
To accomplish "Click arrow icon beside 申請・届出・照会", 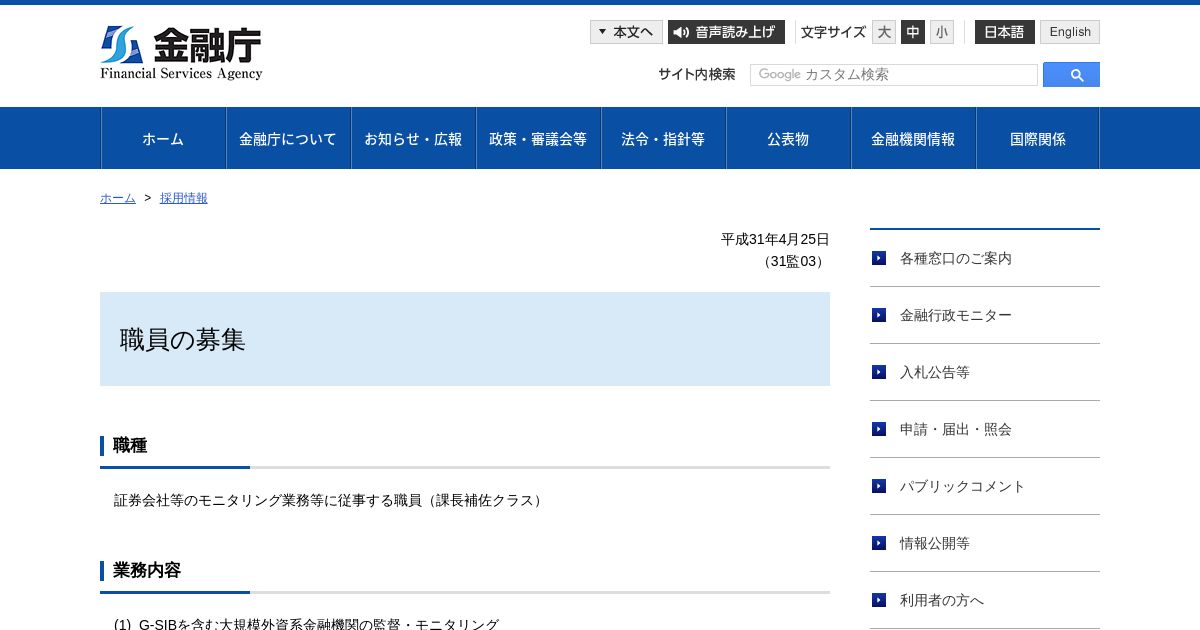I will click(x=879, y=429).
